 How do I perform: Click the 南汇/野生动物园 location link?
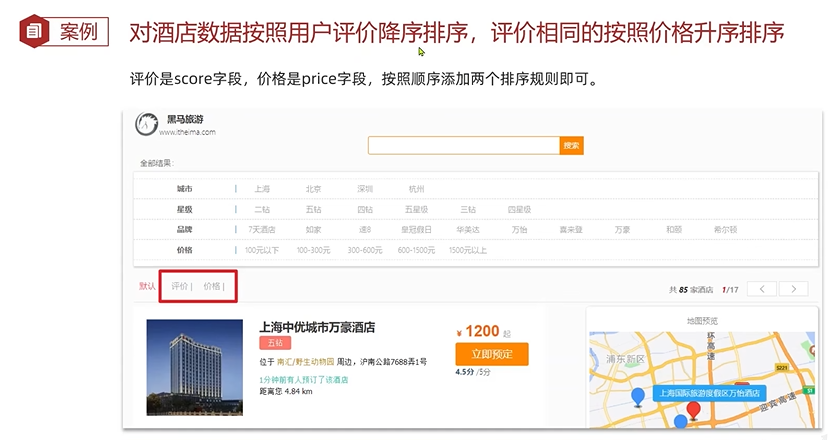point(305,362)
